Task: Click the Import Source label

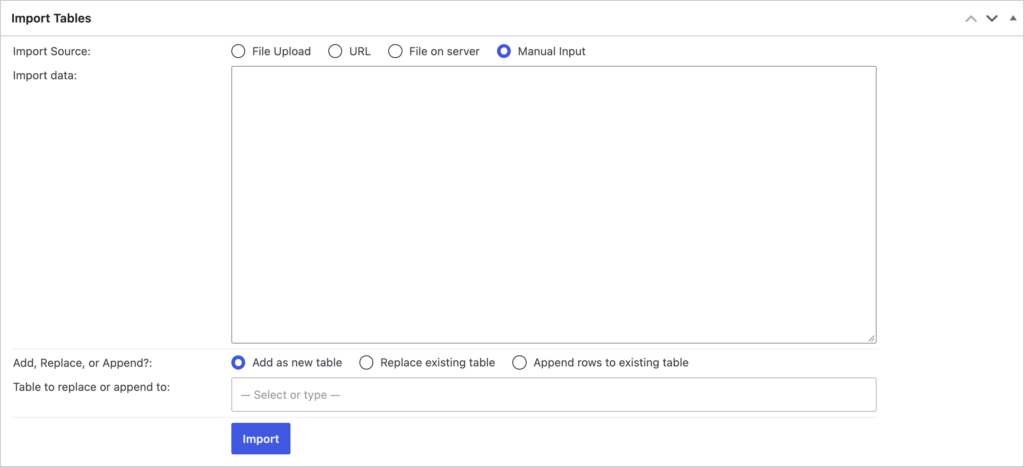Action: pyautogui.click(x=52, y=52)
